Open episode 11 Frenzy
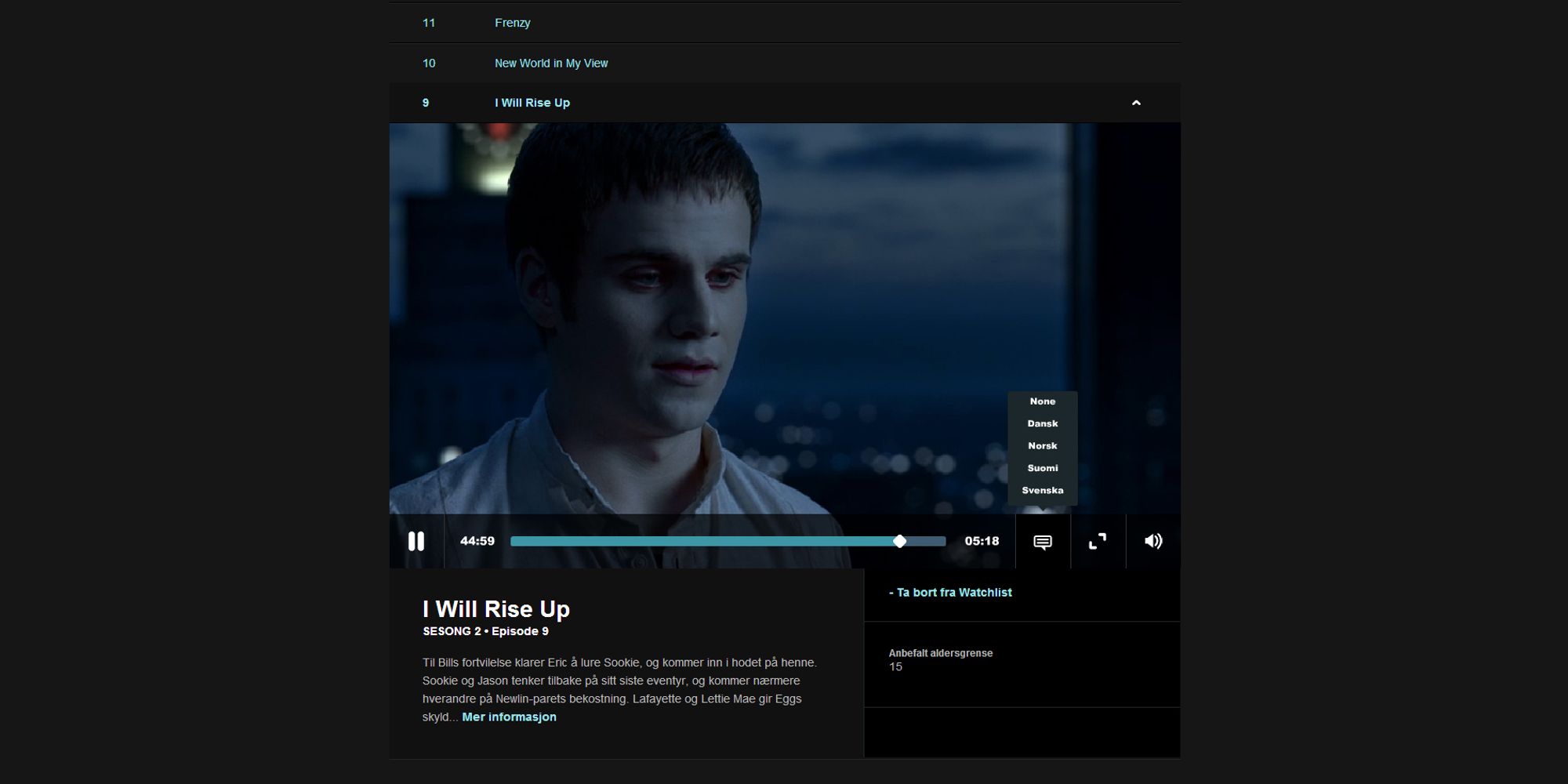The width and height of the screenshot is (1568, 784). (785, 23)
